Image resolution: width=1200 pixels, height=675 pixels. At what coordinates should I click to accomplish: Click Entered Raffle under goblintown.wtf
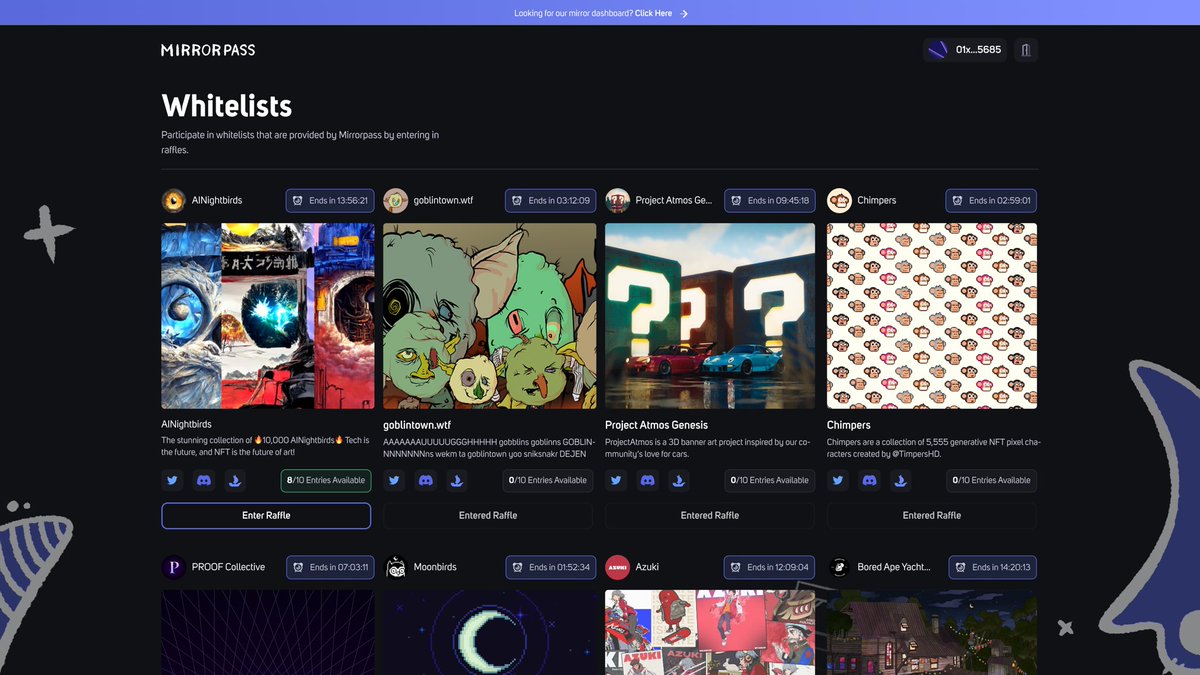click(488, 515)
